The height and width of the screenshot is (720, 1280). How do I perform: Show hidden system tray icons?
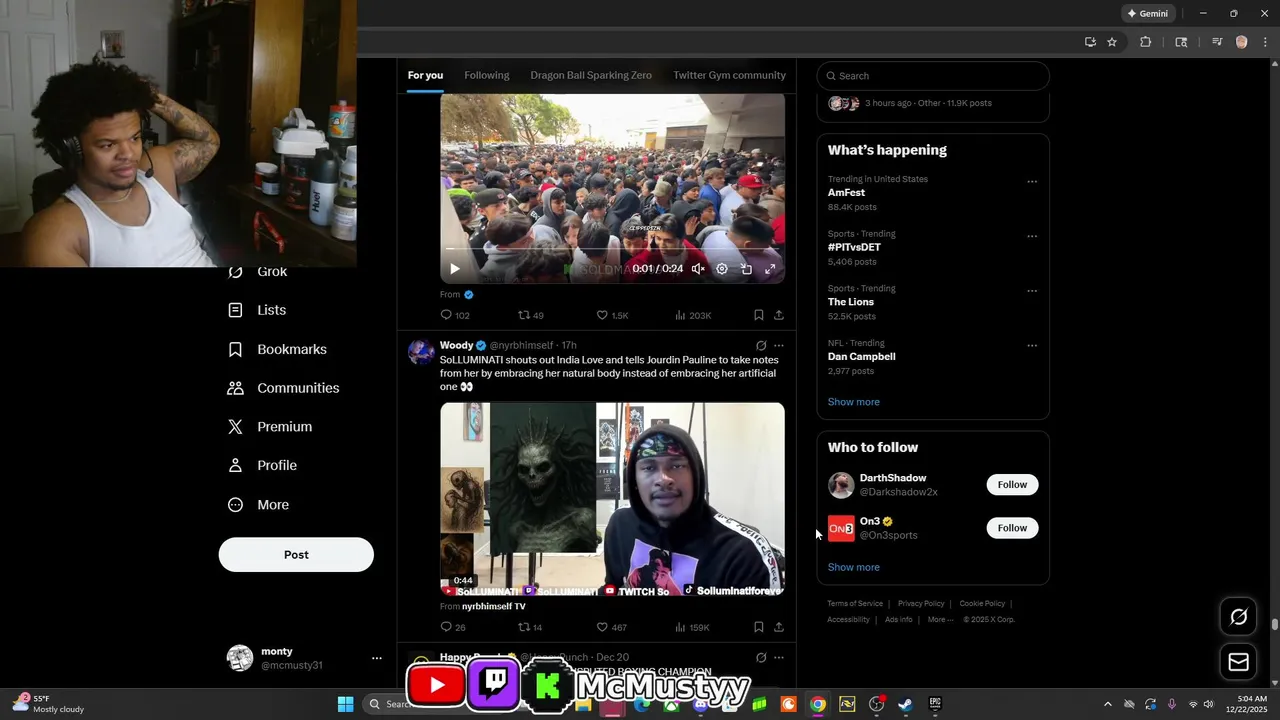[x=1107, y=704]
